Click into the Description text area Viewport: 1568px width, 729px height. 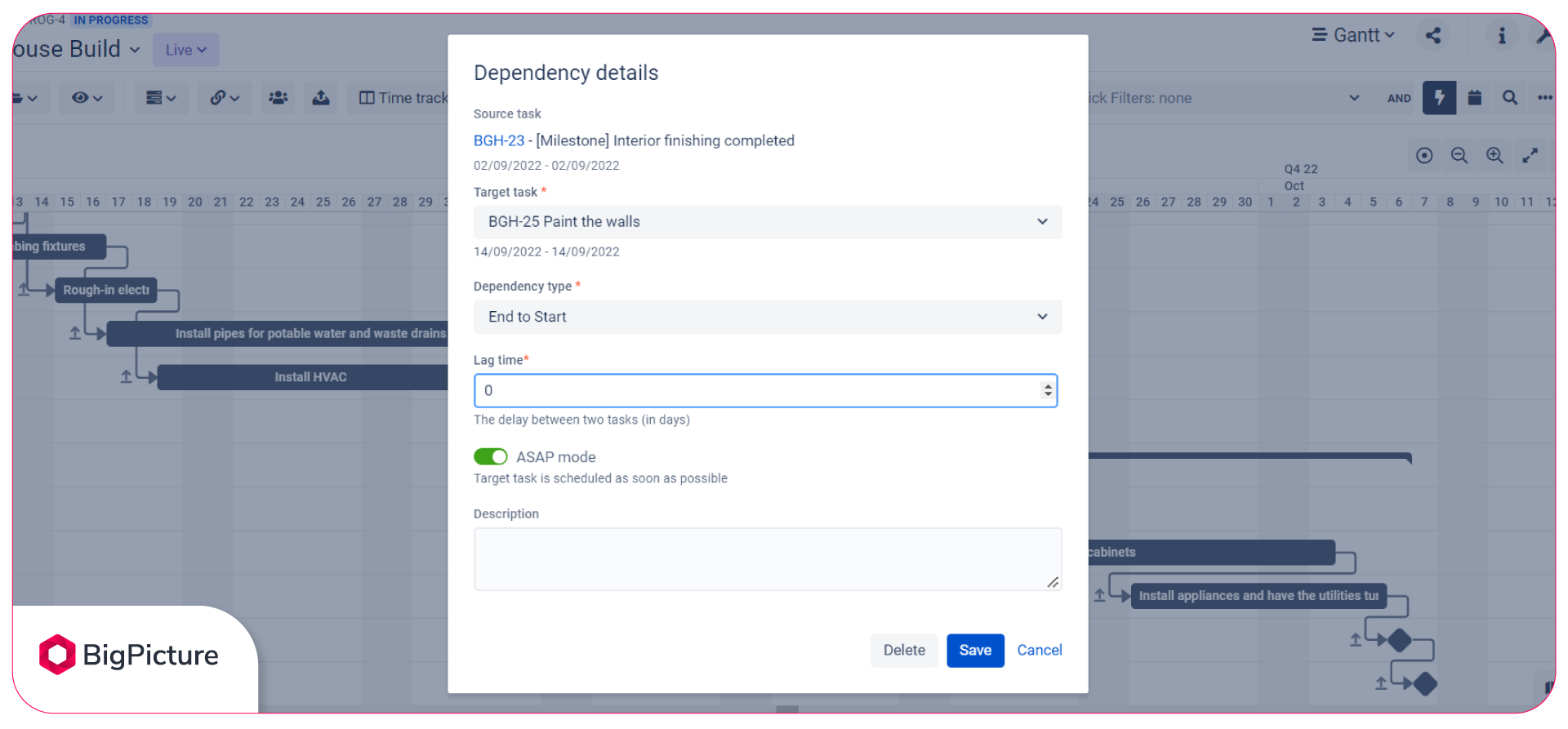tap(768, 559)
